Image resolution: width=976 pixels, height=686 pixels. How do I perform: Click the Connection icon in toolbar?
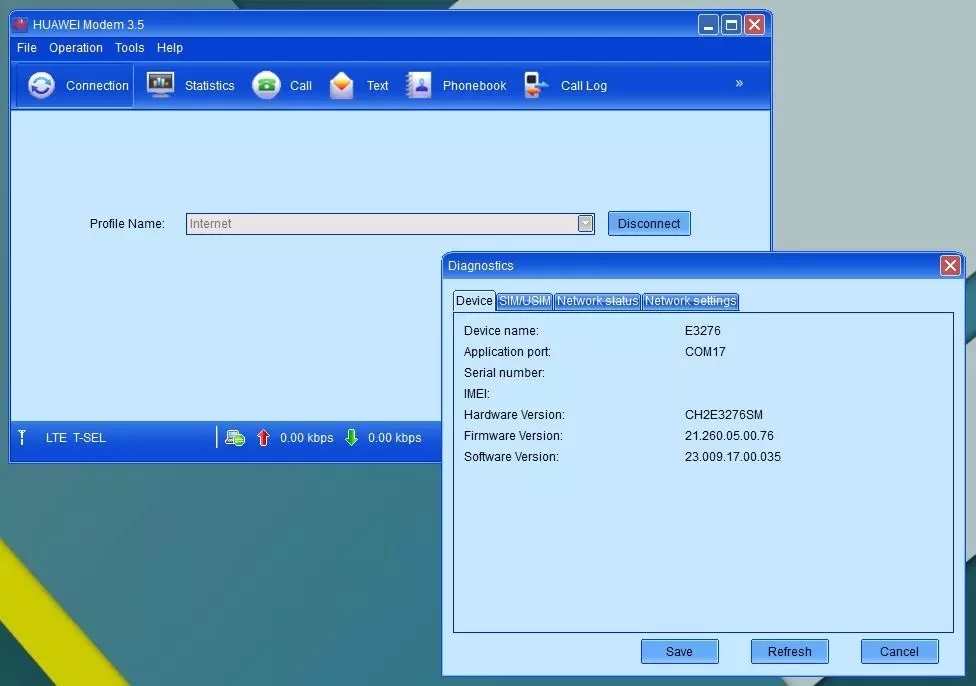[41, 85]
